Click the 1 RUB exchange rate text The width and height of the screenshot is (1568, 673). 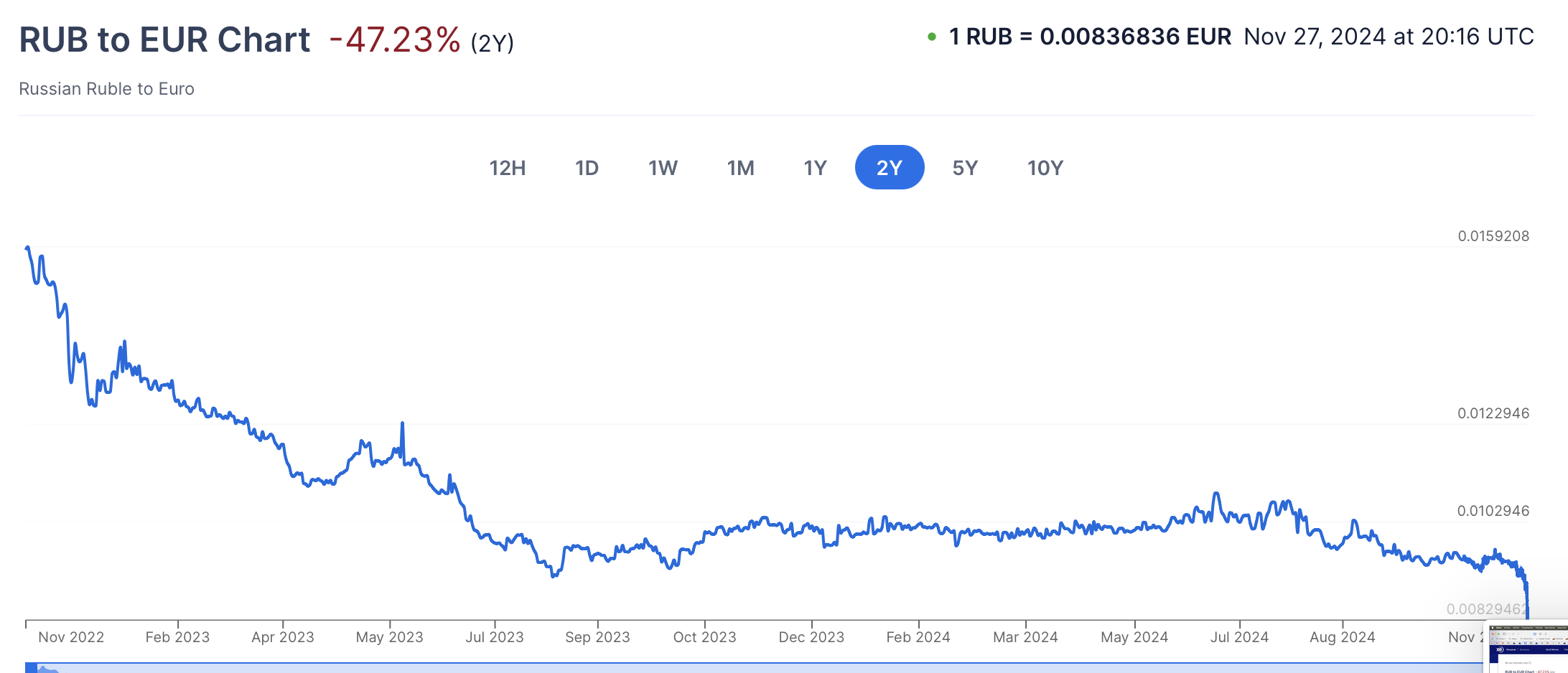1090,37
